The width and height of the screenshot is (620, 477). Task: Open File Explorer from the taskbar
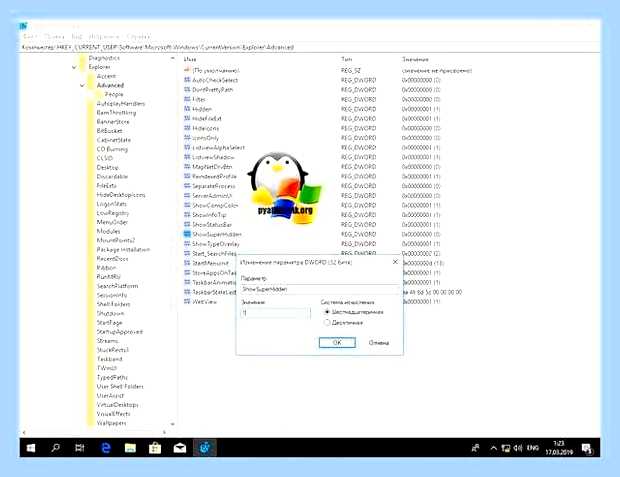click(x=130, y=448)
